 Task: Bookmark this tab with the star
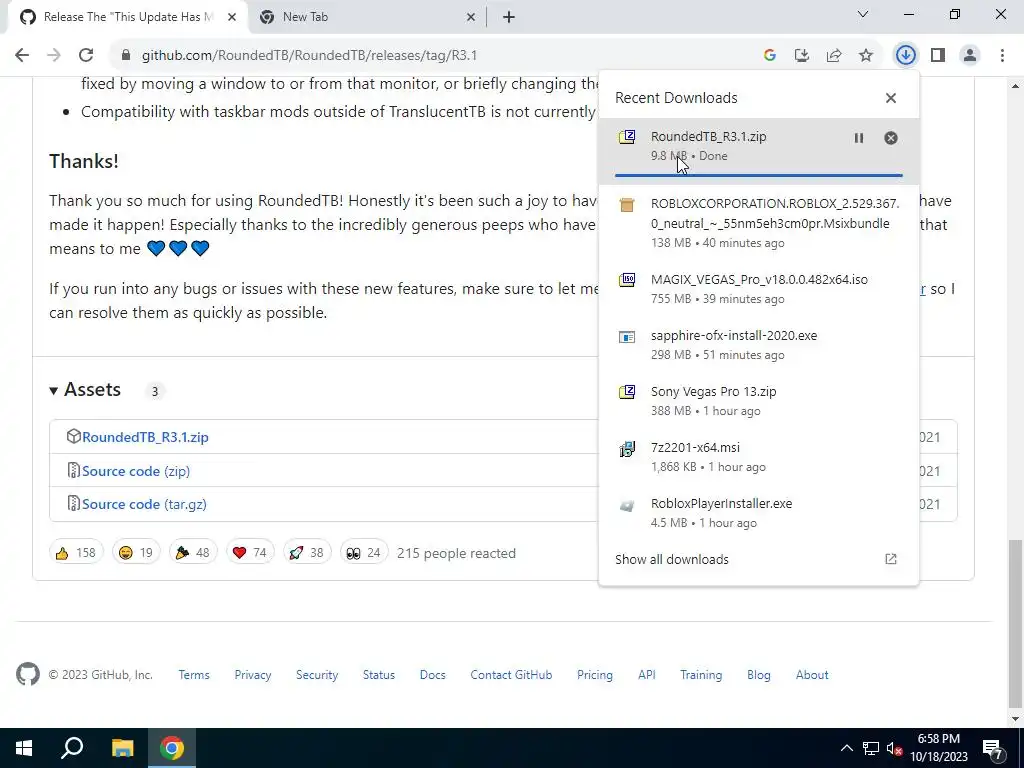[x=866, y=56]
